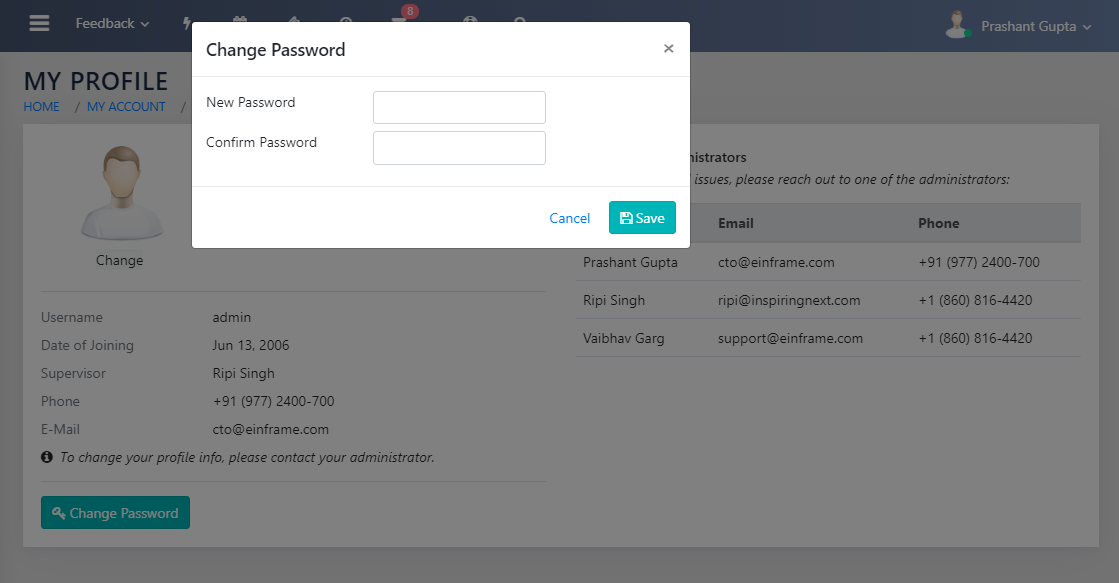Viewport: 1119px width, 583px height.
Task: Expand the Feedback dropdown menu
Action: [x=112, y=23]
